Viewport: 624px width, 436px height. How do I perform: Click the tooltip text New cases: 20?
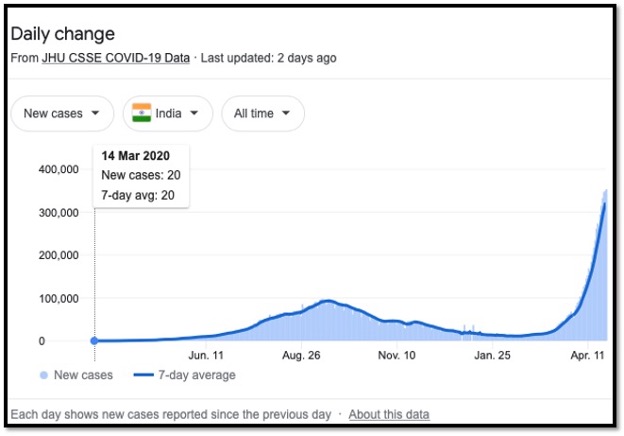141,175
